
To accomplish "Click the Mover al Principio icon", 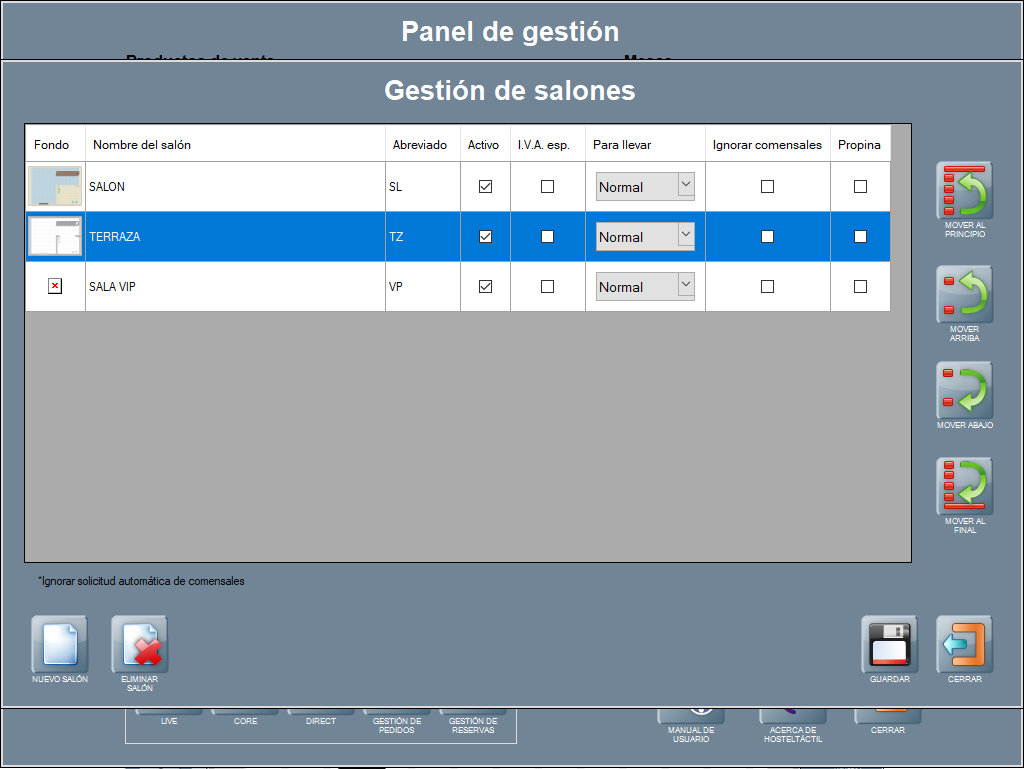I will [x=964, y=190].
